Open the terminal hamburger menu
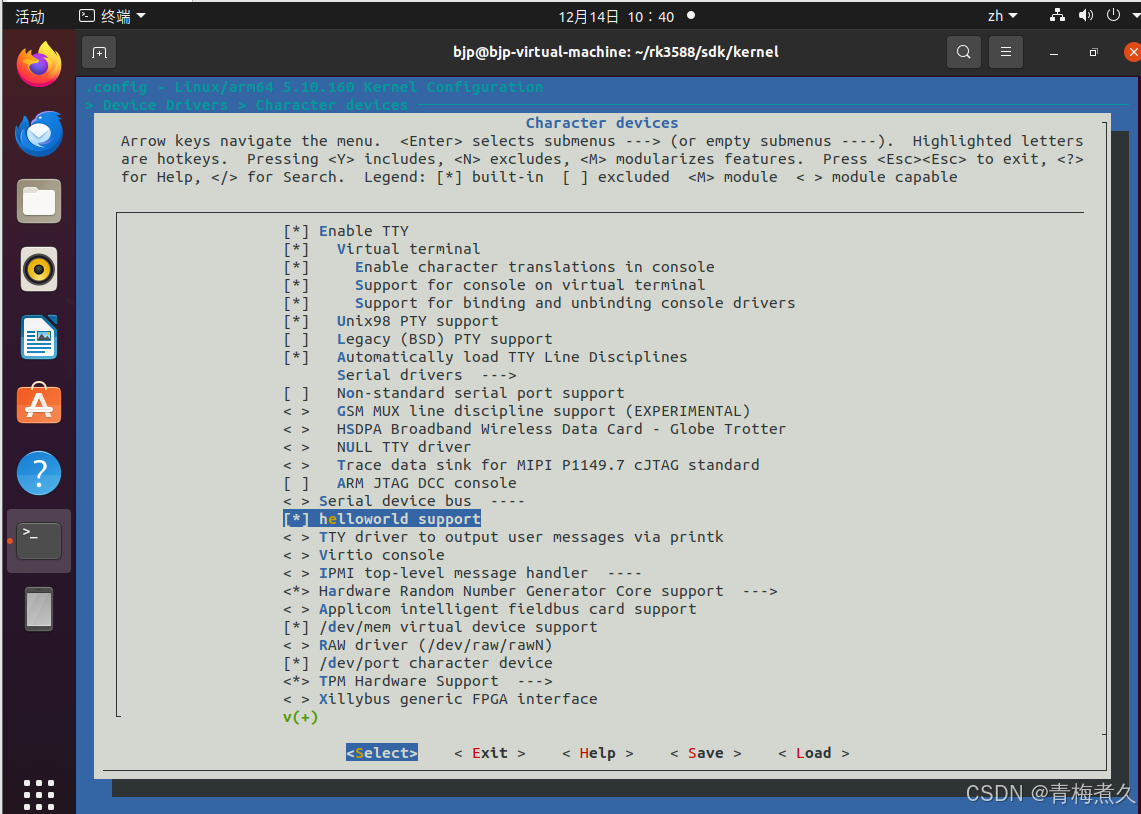This screenshot has width=1141, height=814. [x=1006, y=52]
